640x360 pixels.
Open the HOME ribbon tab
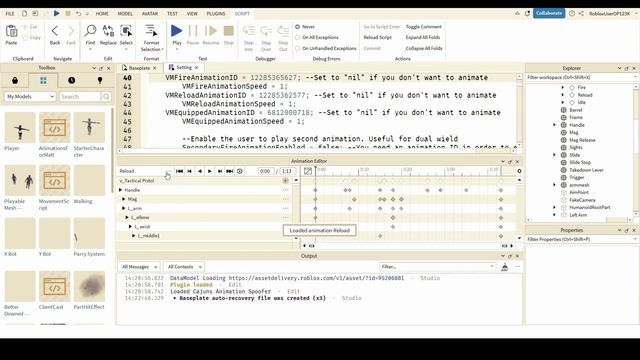coord(102,14)
